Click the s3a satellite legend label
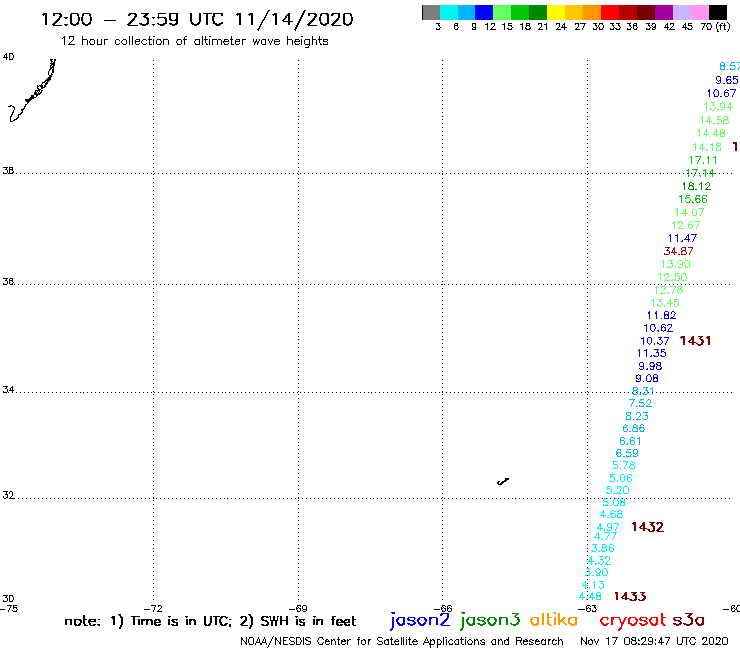The image size is (740, 650). coord(688,620)
